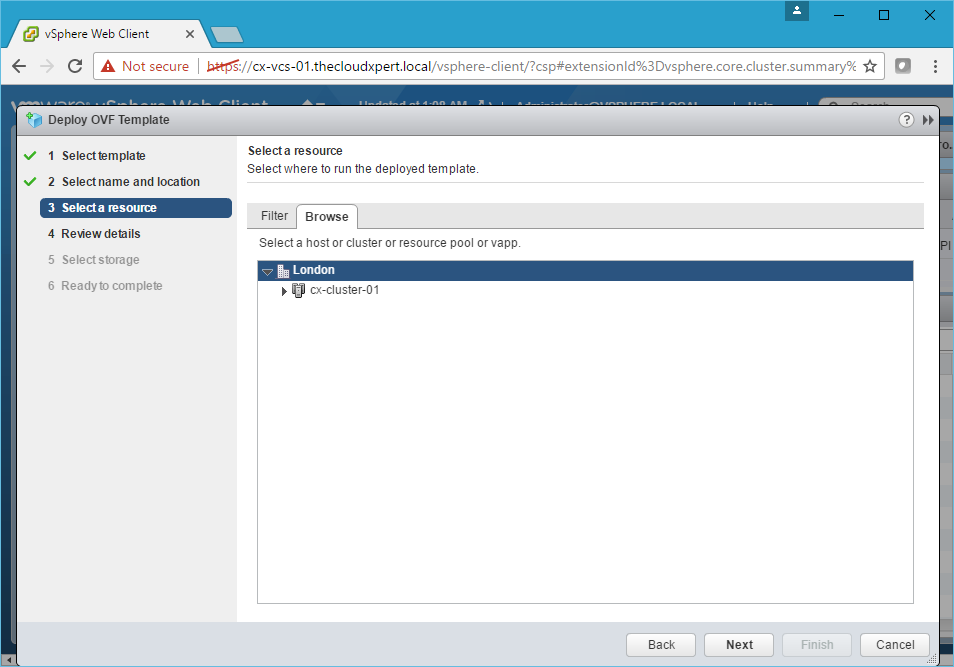Viewport: 954px width, 667px height.
Task: Click the help question mark icon
Action: [906, 120]
